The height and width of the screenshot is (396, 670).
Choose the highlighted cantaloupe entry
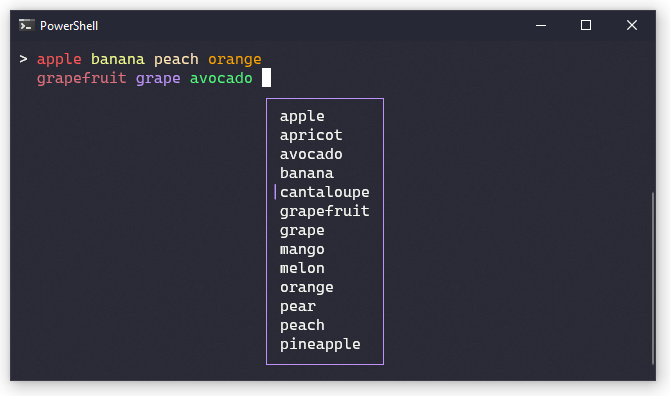tap(325, 192)
